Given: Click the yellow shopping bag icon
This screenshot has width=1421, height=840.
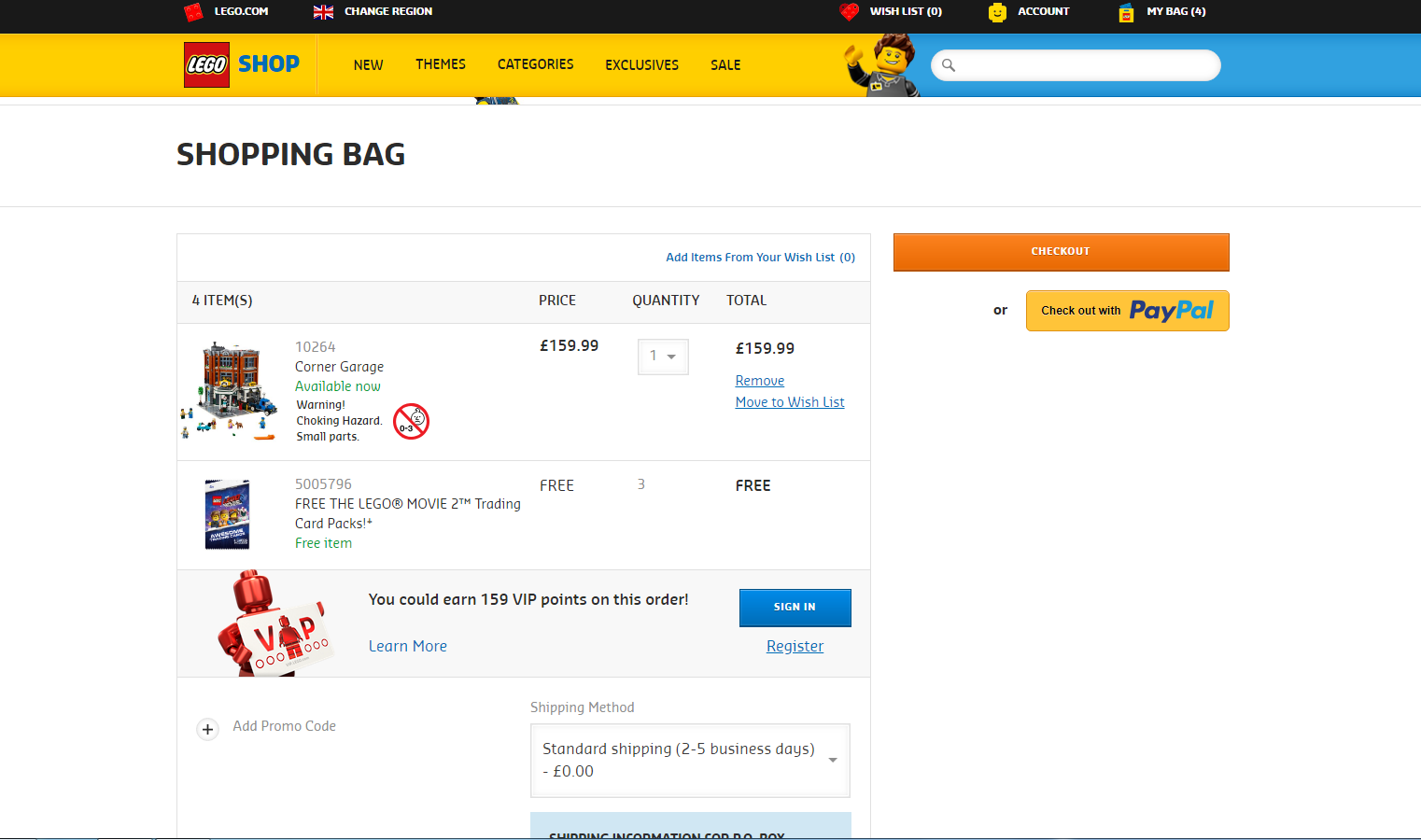Looking at the screenshot, I should (x=1126, y=12).
